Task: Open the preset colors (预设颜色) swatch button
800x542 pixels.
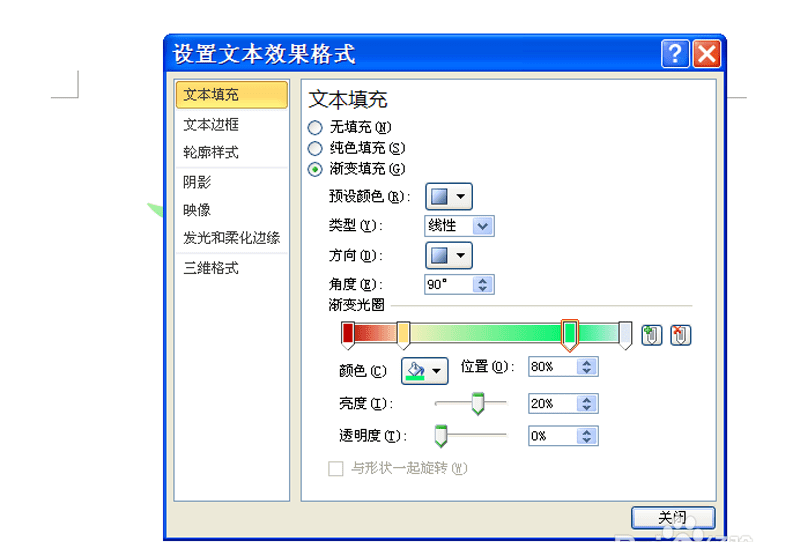Action: tap(449, 196)
